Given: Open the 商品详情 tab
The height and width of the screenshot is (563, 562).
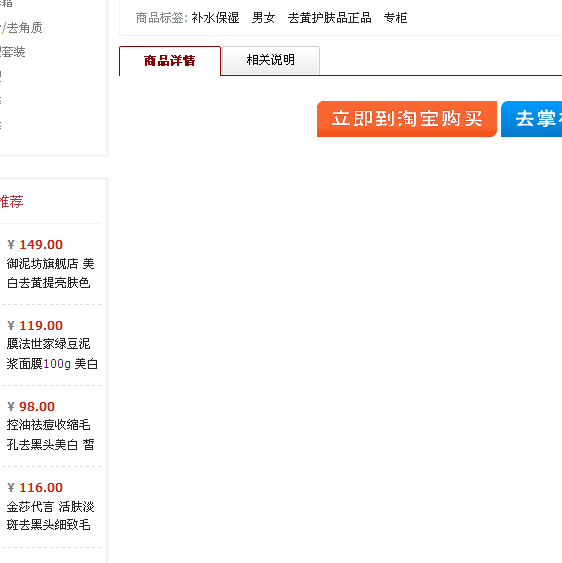Looking at the screenshot, I should click(x=169, y=61).
